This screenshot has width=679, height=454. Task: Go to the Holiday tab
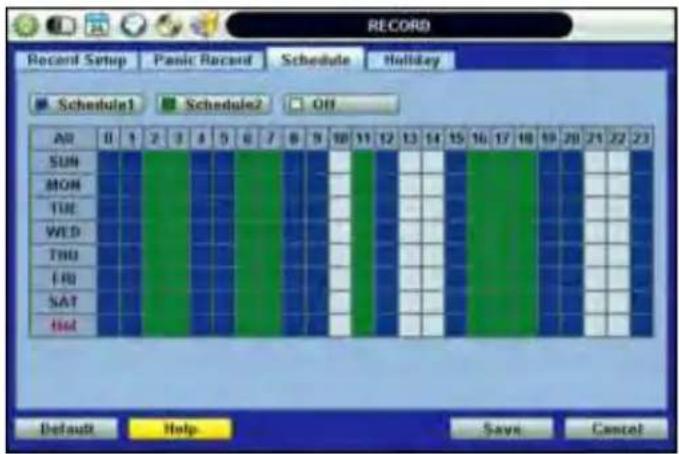coord(411,60)
